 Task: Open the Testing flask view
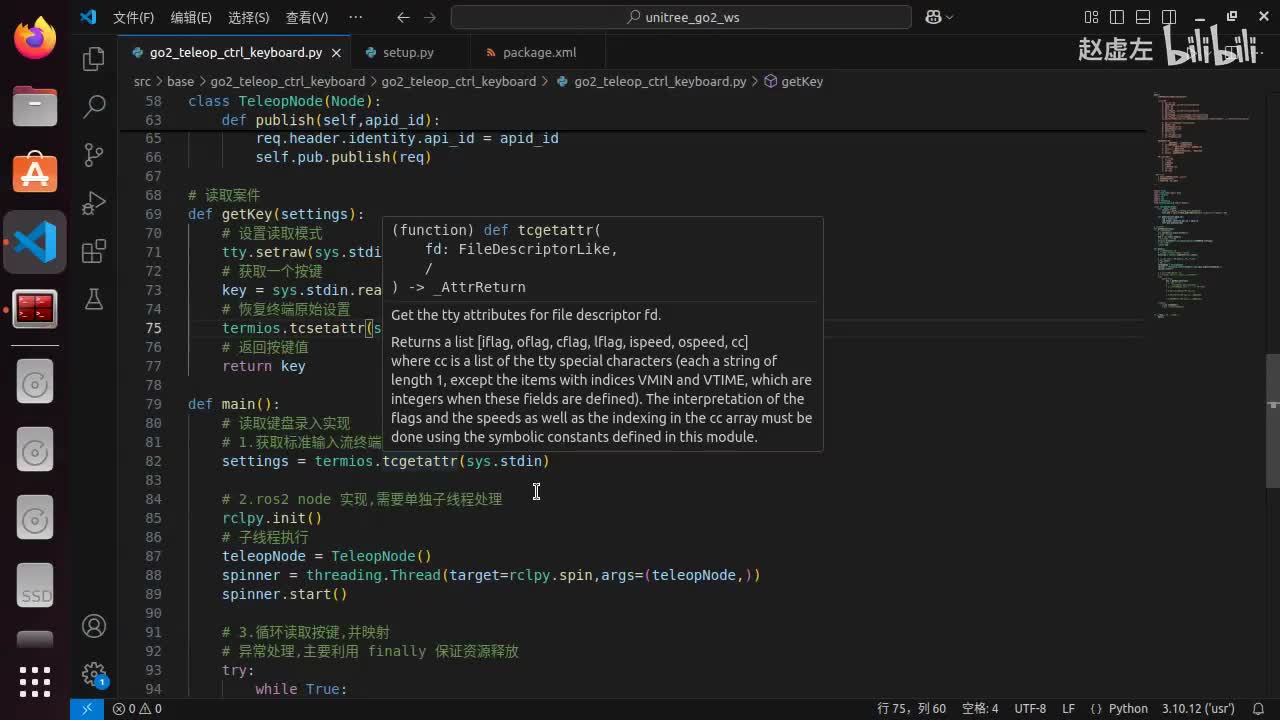94,298
